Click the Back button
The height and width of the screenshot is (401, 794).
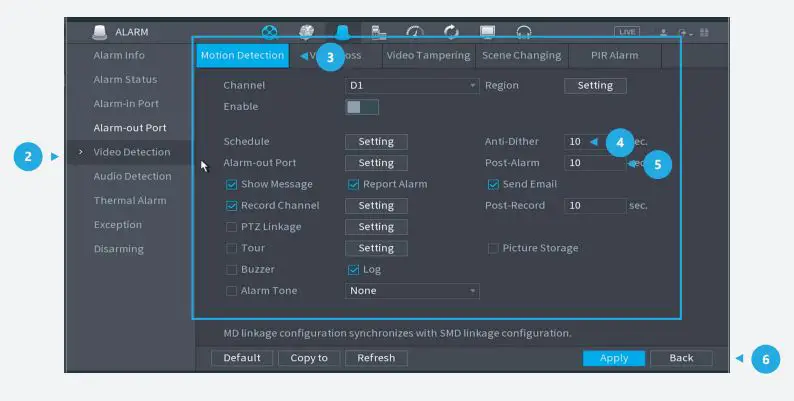click(681, 358)
